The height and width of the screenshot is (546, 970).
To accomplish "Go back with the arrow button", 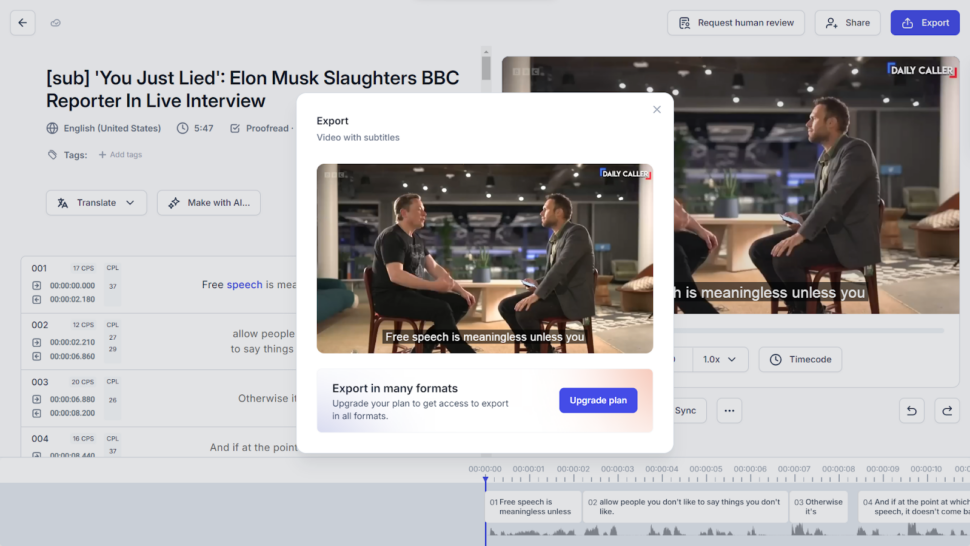I will click(x=23, y=23).
